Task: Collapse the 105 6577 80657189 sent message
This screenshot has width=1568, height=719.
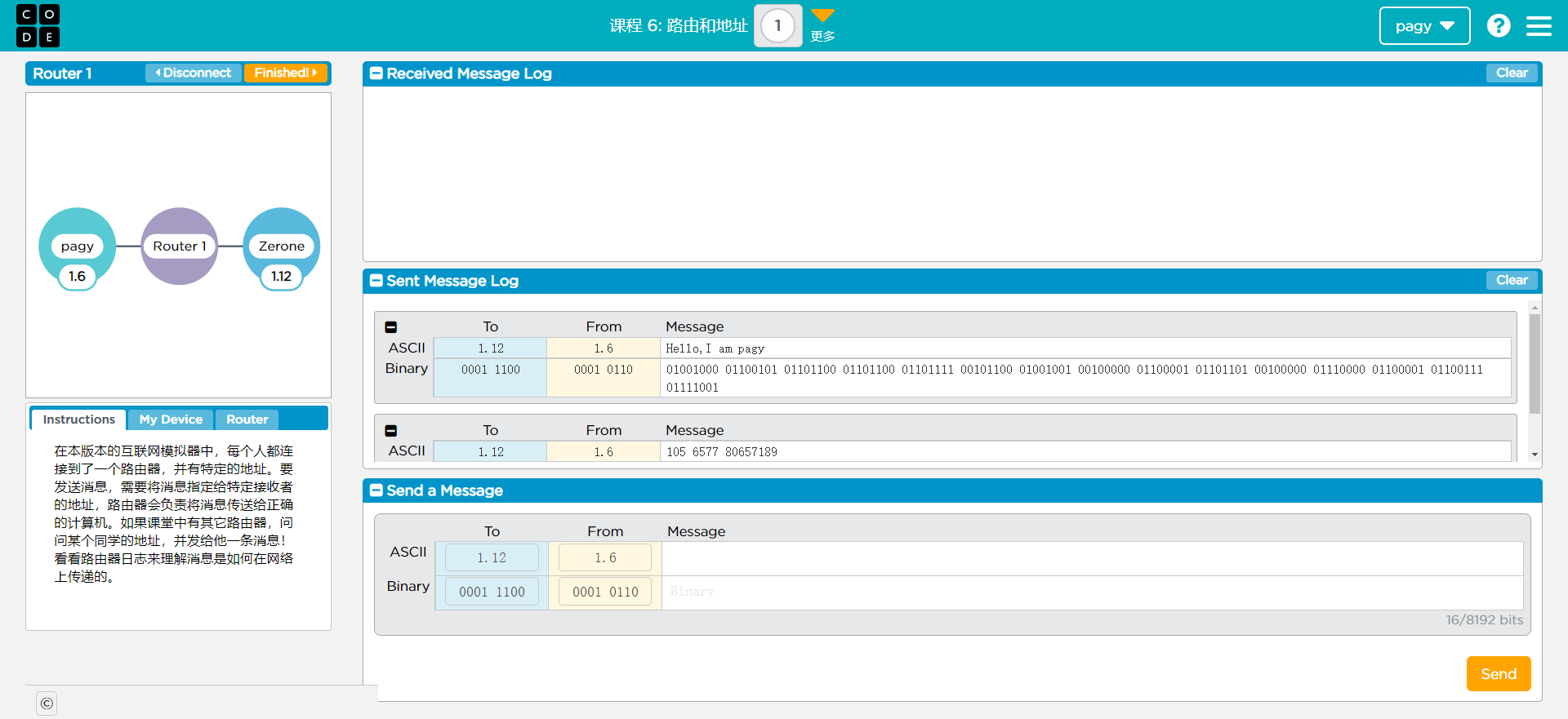Action: (391, 431)
